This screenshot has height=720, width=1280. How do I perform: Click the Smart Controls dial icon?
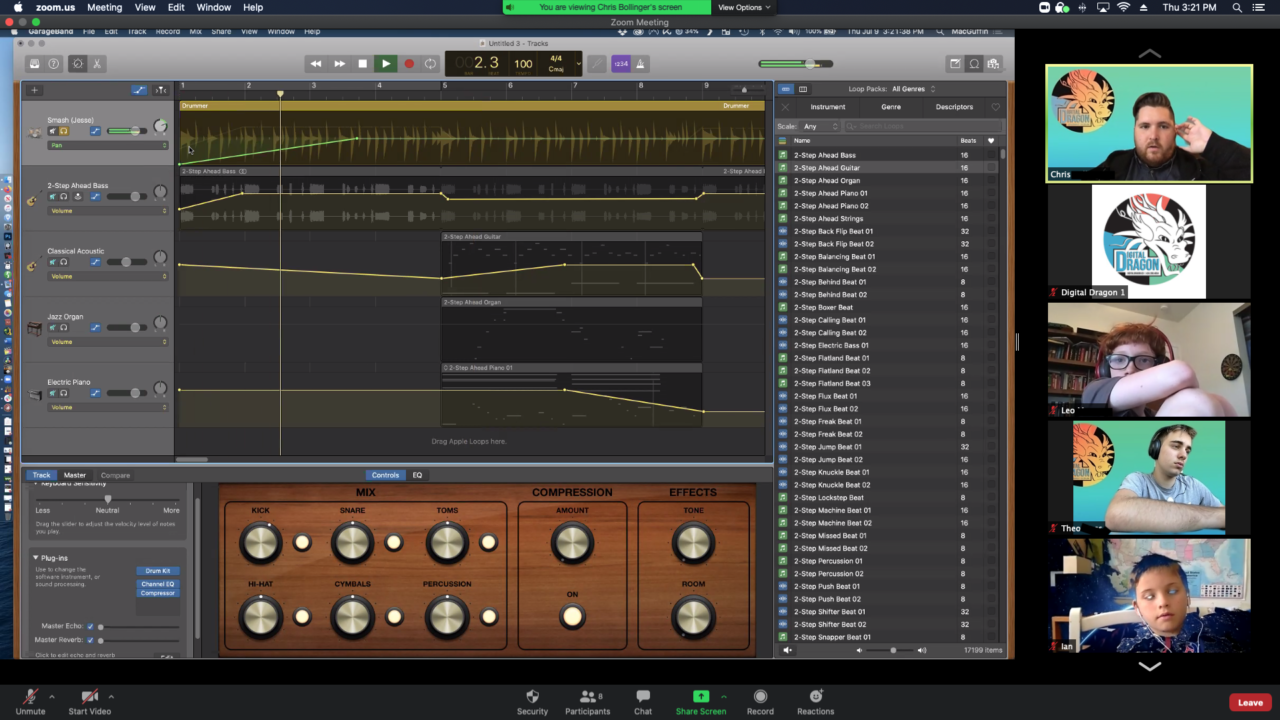77,64
